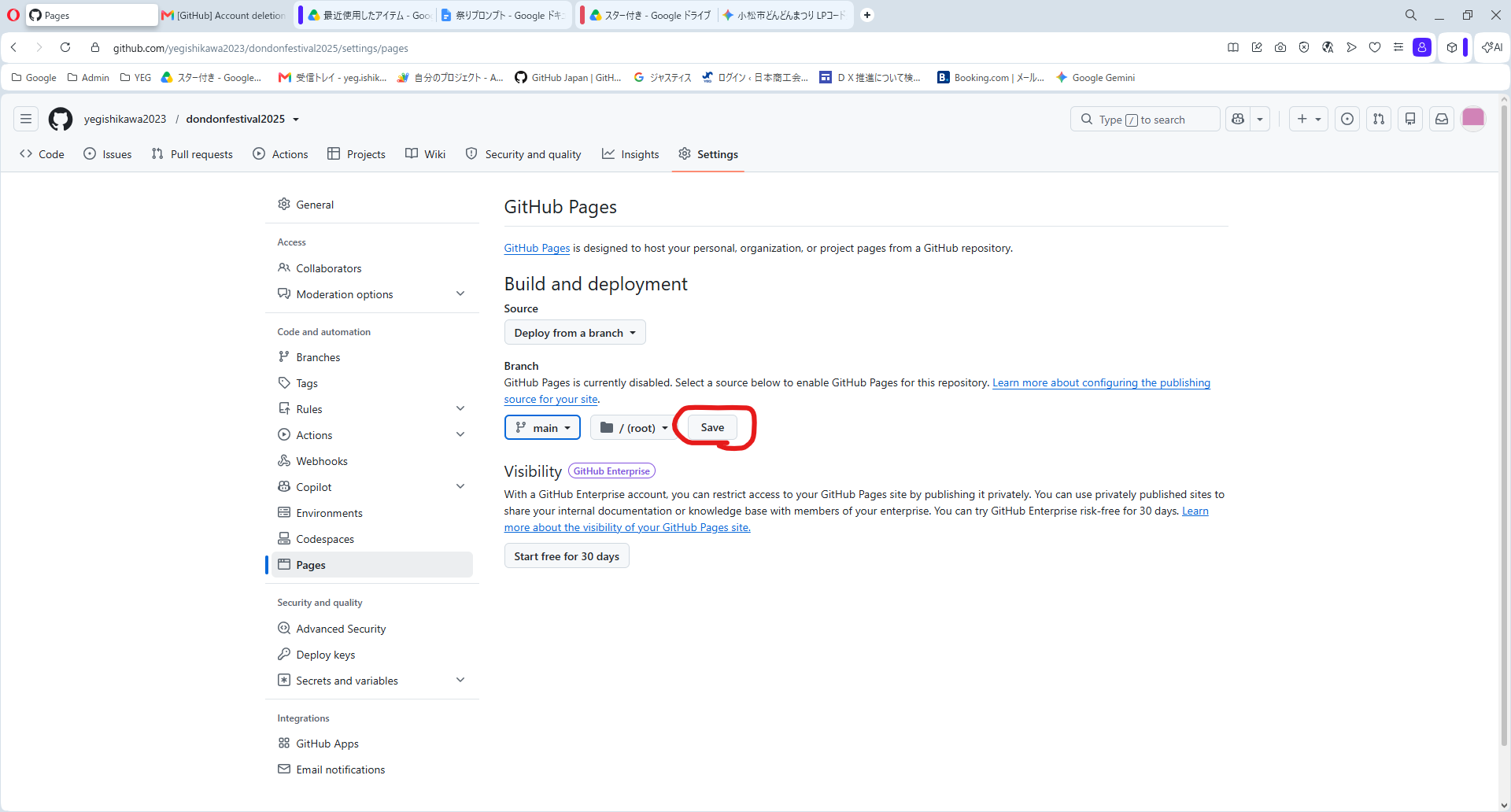Screen dimensions: 1511x812
Task: Click the snapshot camera icon in address bar
Action: 1280,47
